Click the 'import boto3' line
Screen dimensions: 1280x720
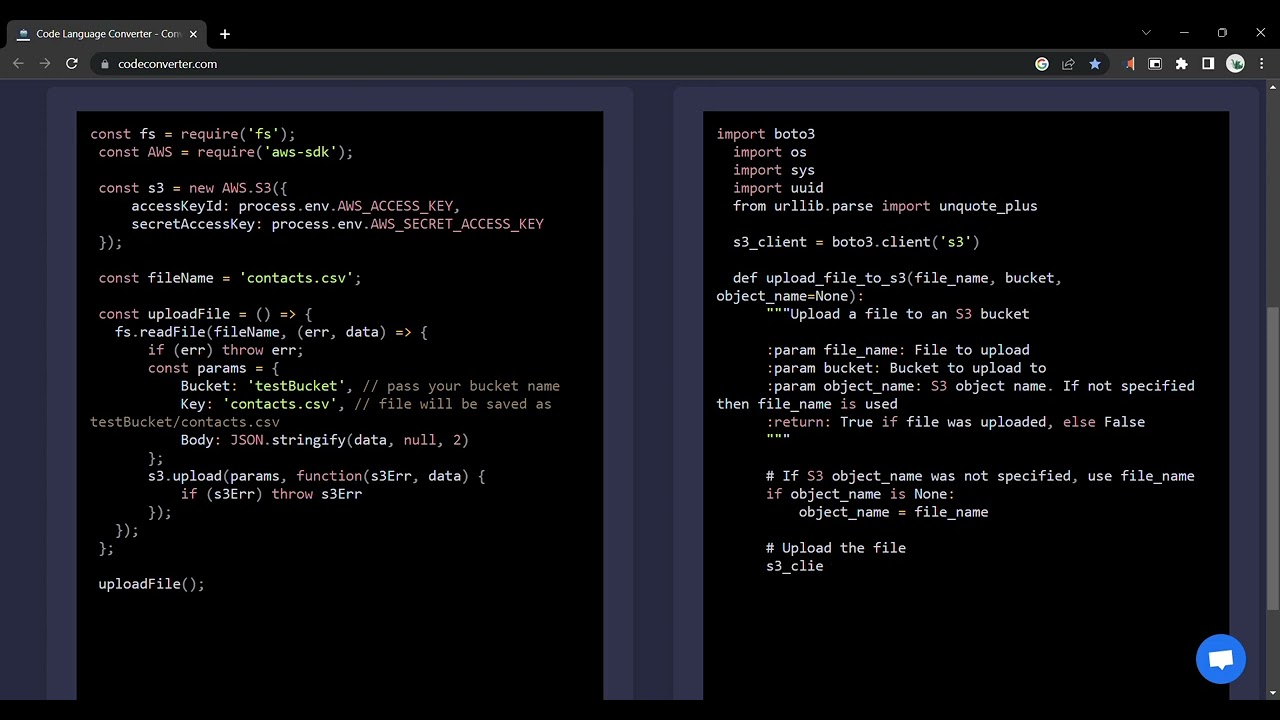pyautogui.click(x=766, y=134)
